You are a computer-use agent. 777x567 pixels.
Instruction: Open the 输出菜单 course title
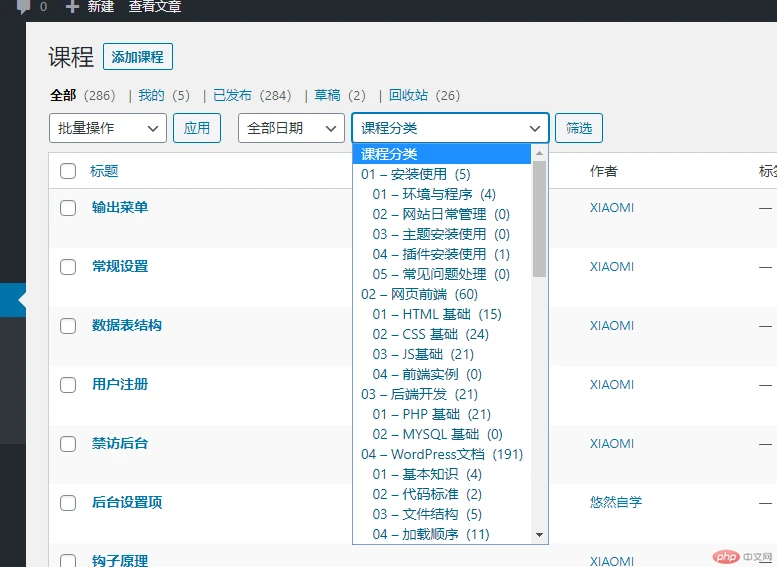click(x=120, y=207)
